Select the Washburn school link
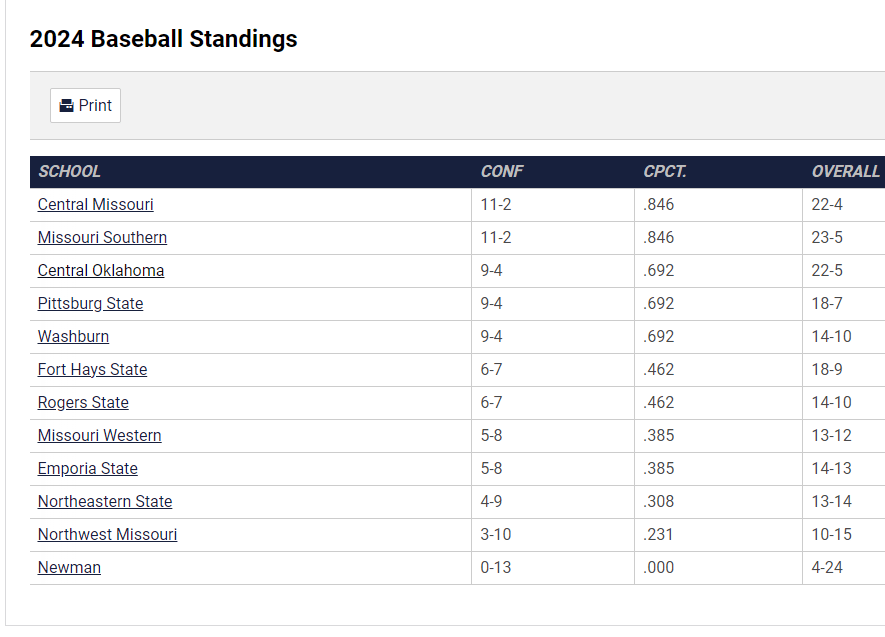The image size is (885, 637). click(73, 337)
